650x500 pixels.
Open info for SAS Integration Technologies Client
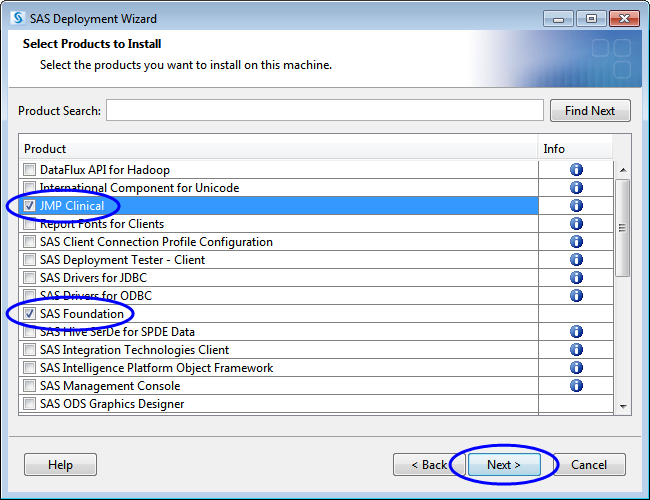pos(576,350)
